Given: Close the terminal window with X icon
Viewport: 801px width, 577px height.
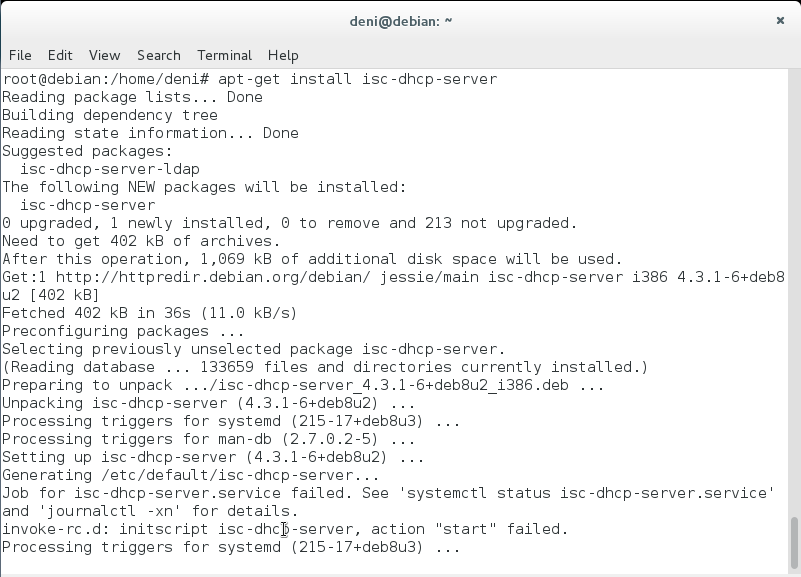Looking at the screenshot, I should click(x=780, y=20).
